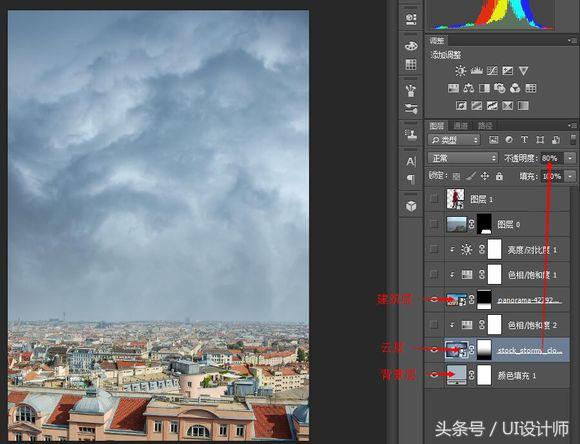
Task: Toggle lock all padlock icon
Action: click(499, 176)
